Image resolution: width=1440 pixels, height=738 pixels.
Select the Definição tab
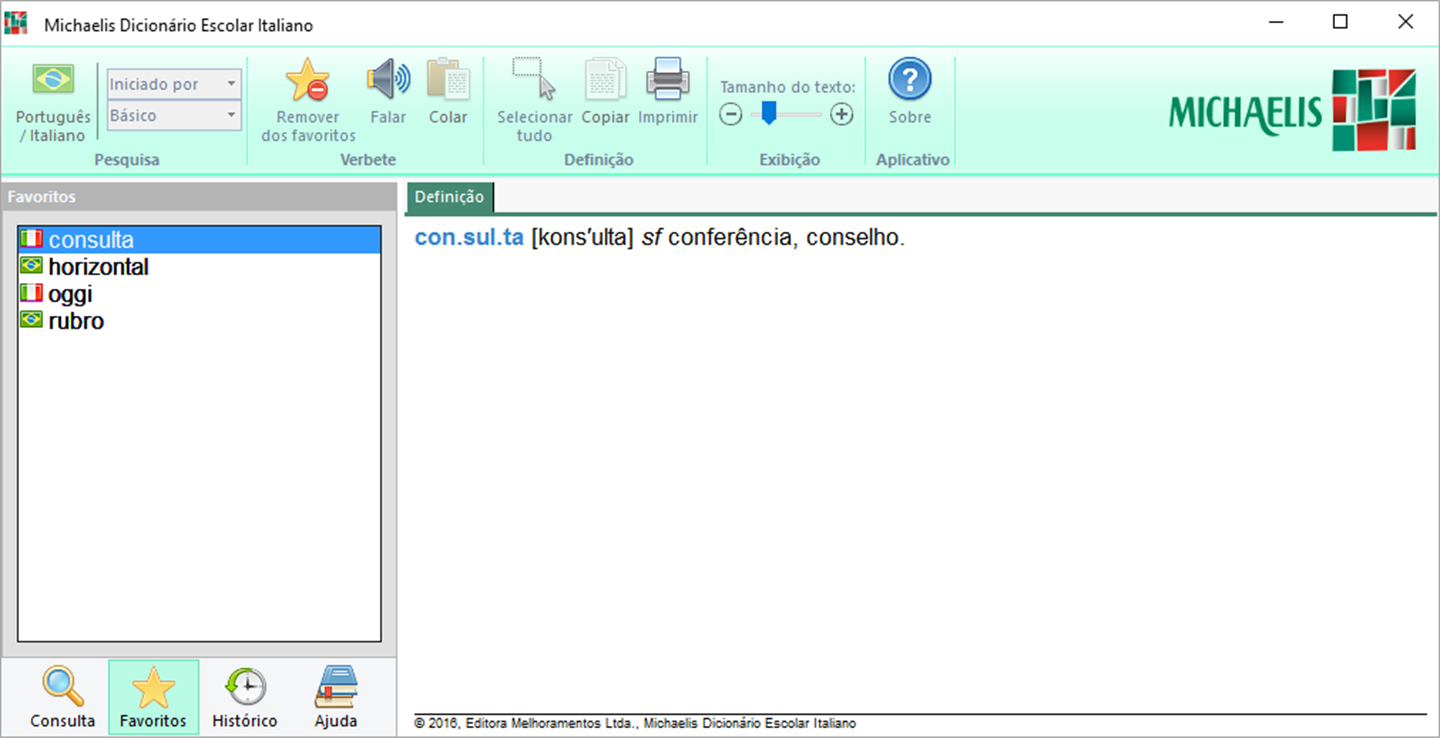[x=449, y=197]
